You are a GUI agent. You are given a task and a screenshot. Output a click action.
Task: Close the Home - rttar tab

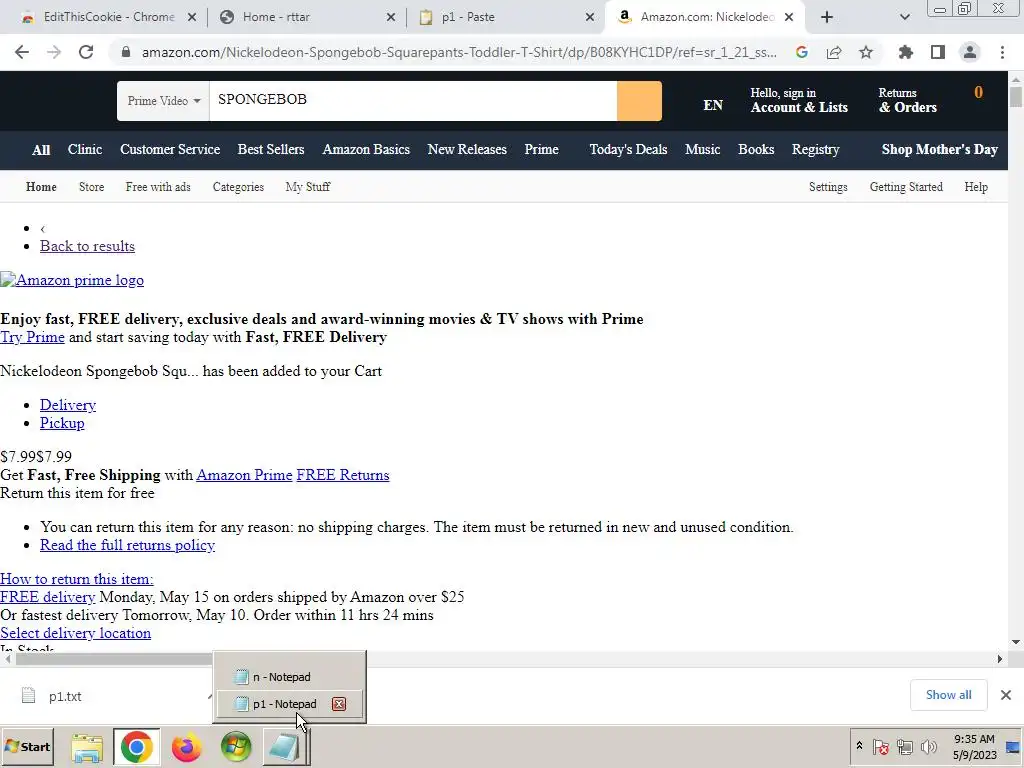pyautogui.click(x=391, y=17)
